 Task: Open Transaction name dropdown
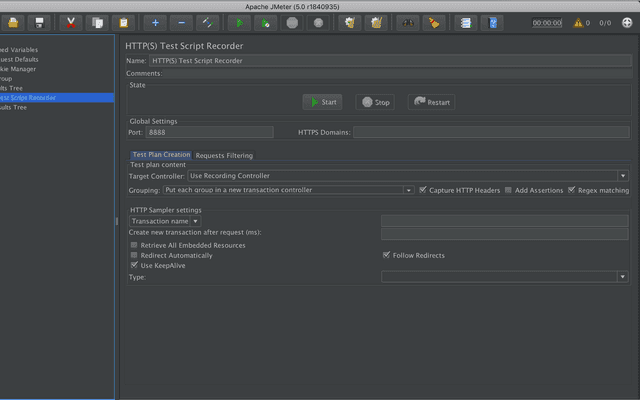196,221
